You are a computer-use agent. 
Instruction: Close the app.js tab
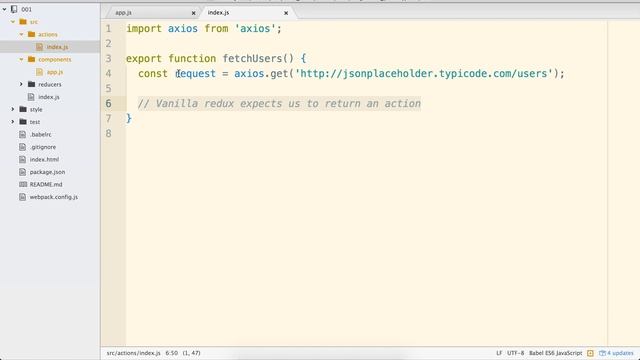click(x=193, y=13)
